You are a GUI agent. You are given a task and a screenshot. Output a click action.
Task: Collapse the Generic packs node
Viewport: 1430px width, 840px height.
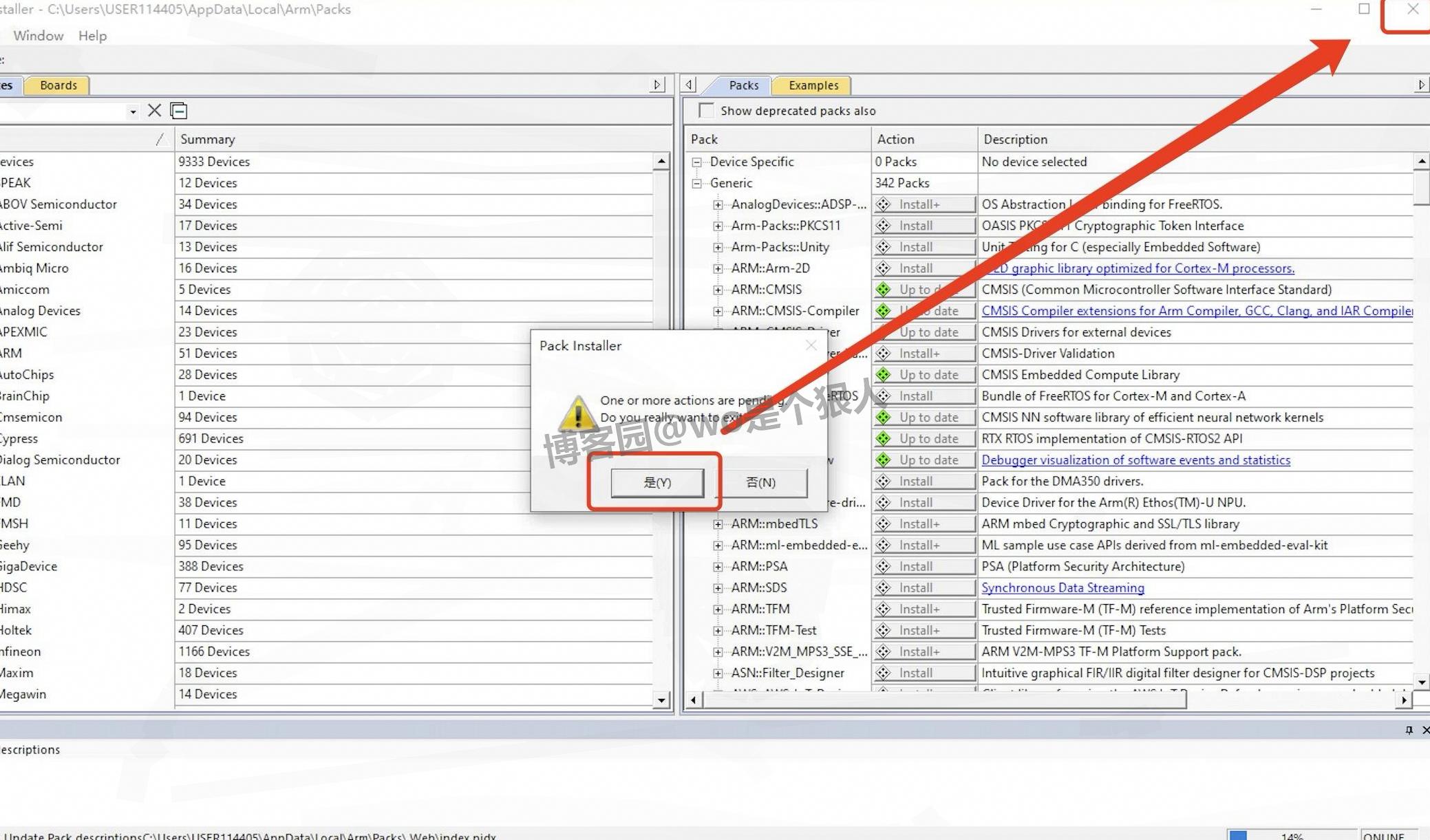697,184
